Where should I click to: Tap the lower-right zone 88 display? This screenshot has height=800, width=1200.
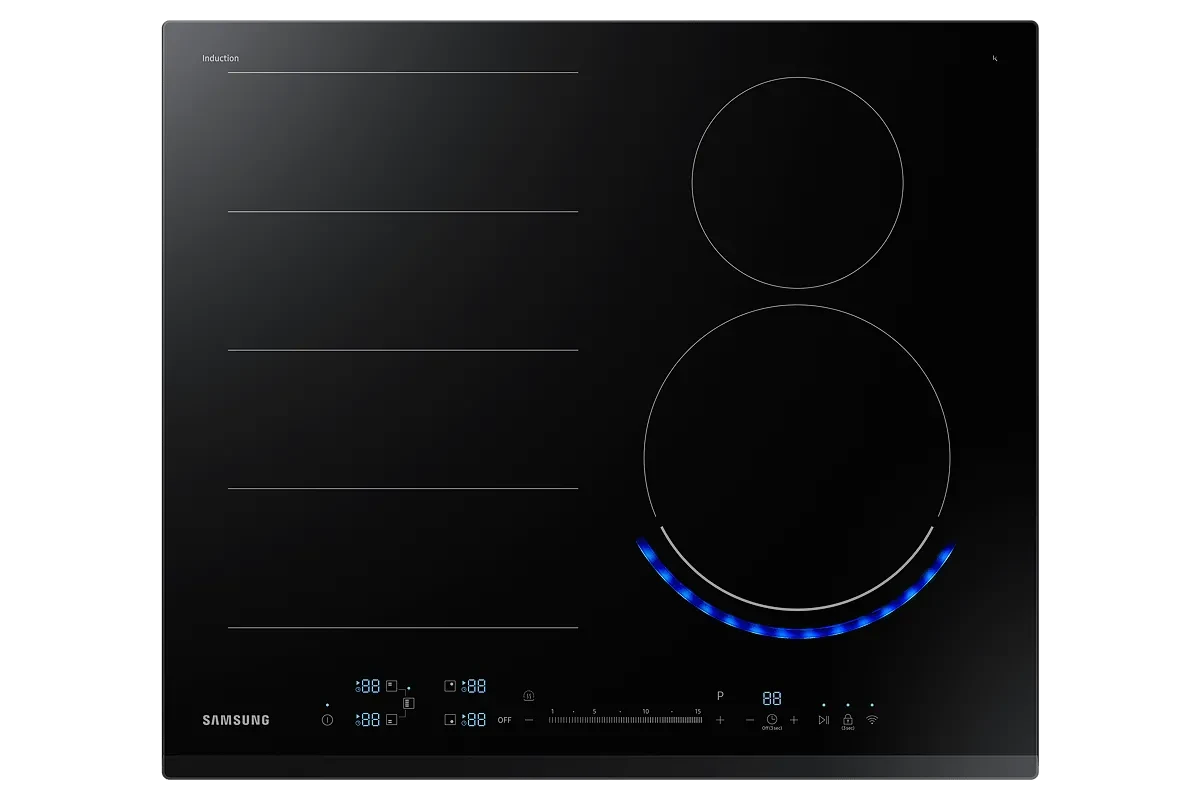click(477, 719)
